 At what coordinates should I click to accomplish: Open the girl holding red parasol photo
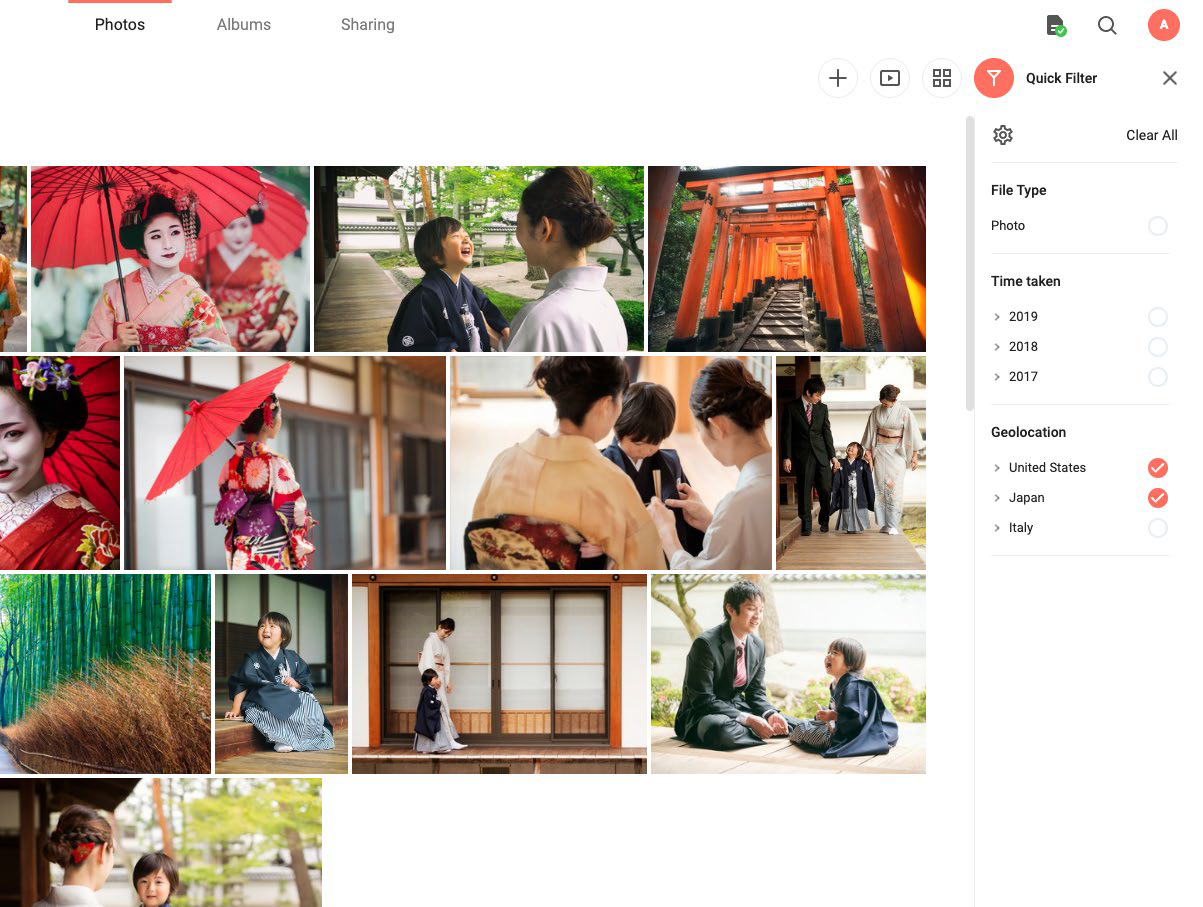[285, 463]
